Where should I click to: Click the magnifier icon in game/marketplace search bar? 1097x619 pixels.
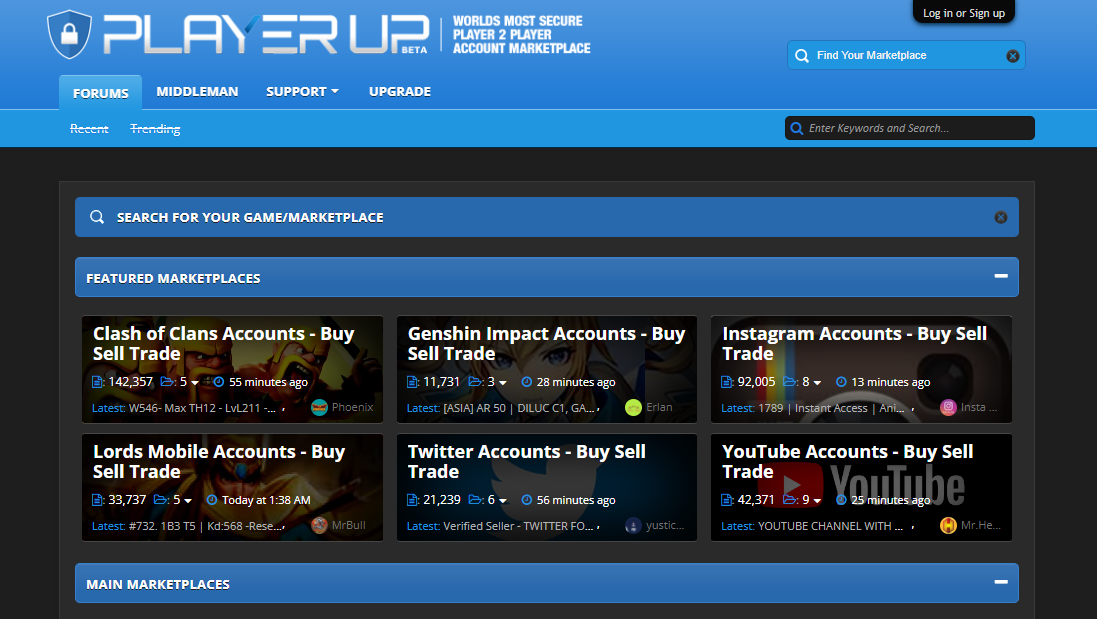click(x=97, y=217)
